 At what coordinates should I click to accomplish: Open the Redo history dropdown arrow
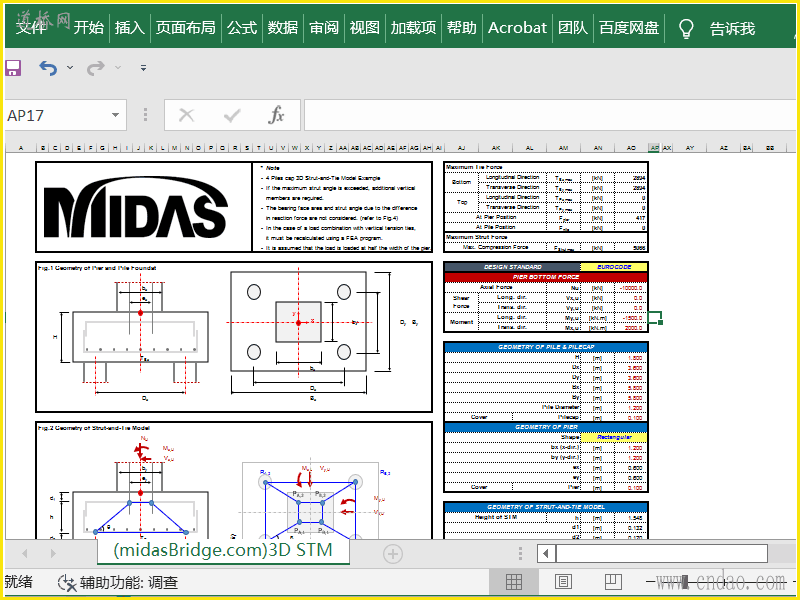pos(118,67)
